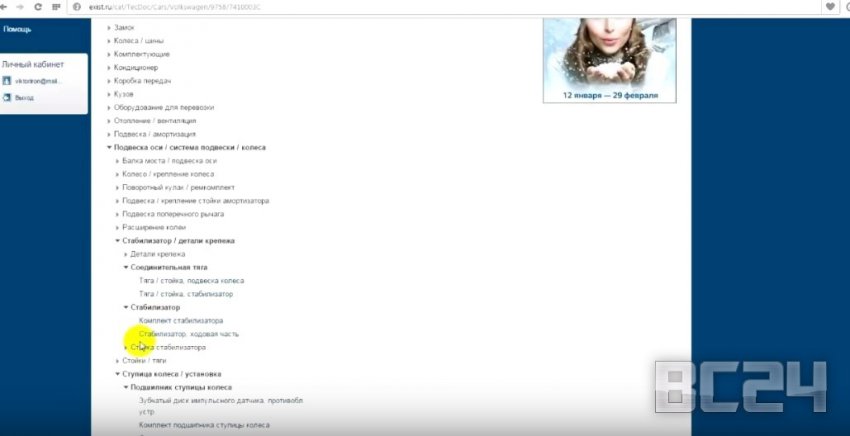
Task: Open Помощь in the left sidebar
Action: pos(17,29)
